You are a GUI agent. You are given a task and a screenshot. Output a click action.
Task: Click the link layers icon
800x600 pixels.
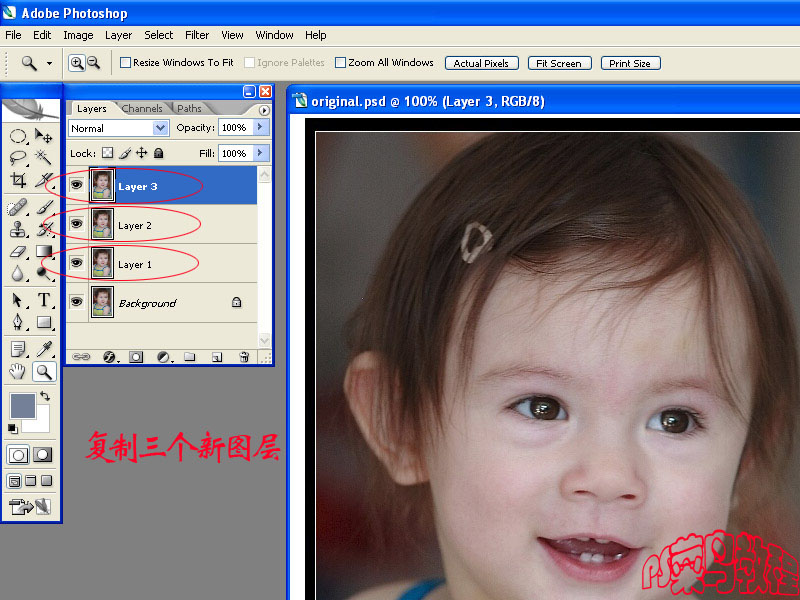click(81, 357)
